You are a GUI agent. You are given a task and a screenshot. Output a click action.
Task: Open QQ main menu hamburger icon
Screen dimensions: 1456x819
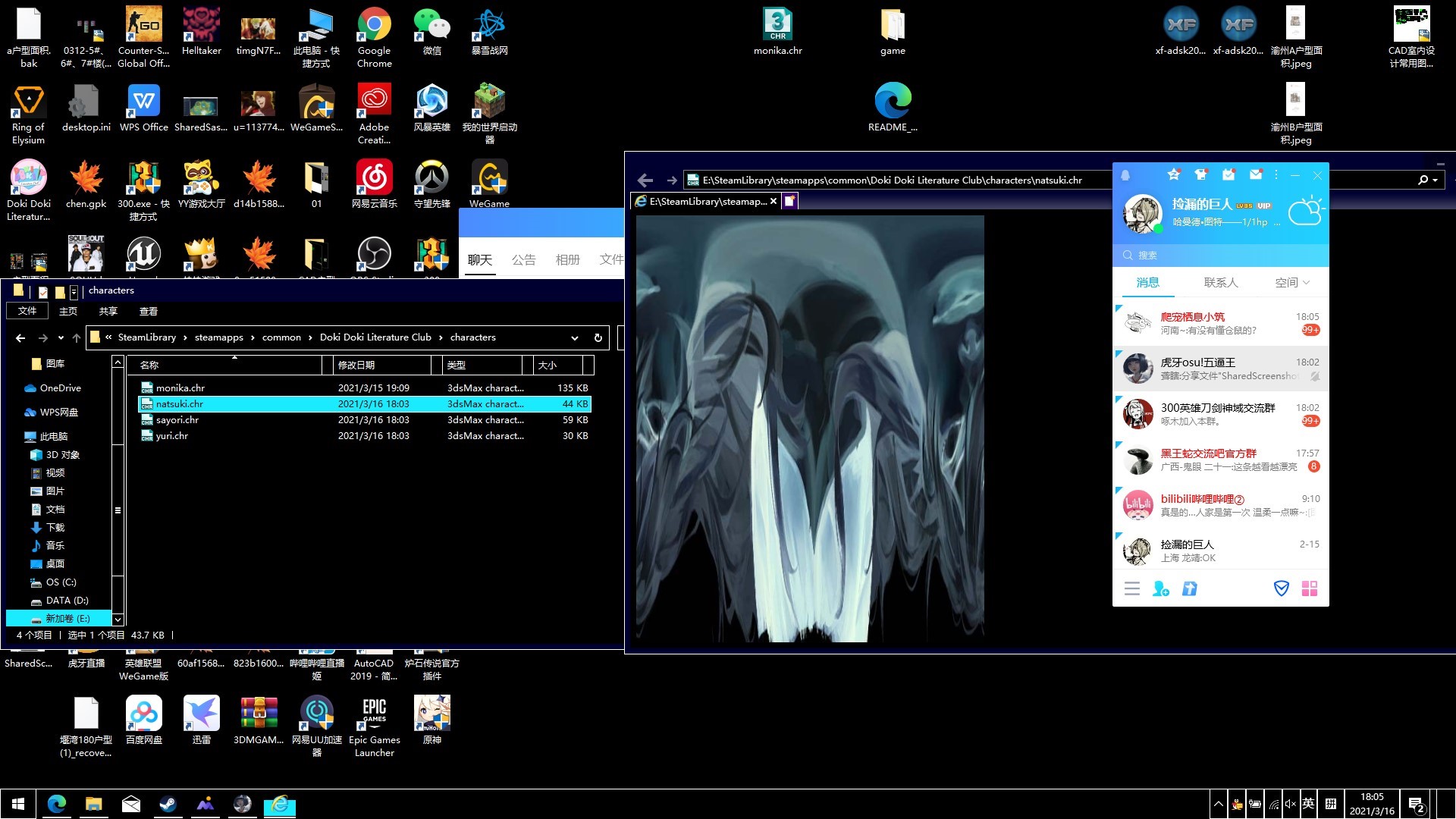(x=1132, y=588)
